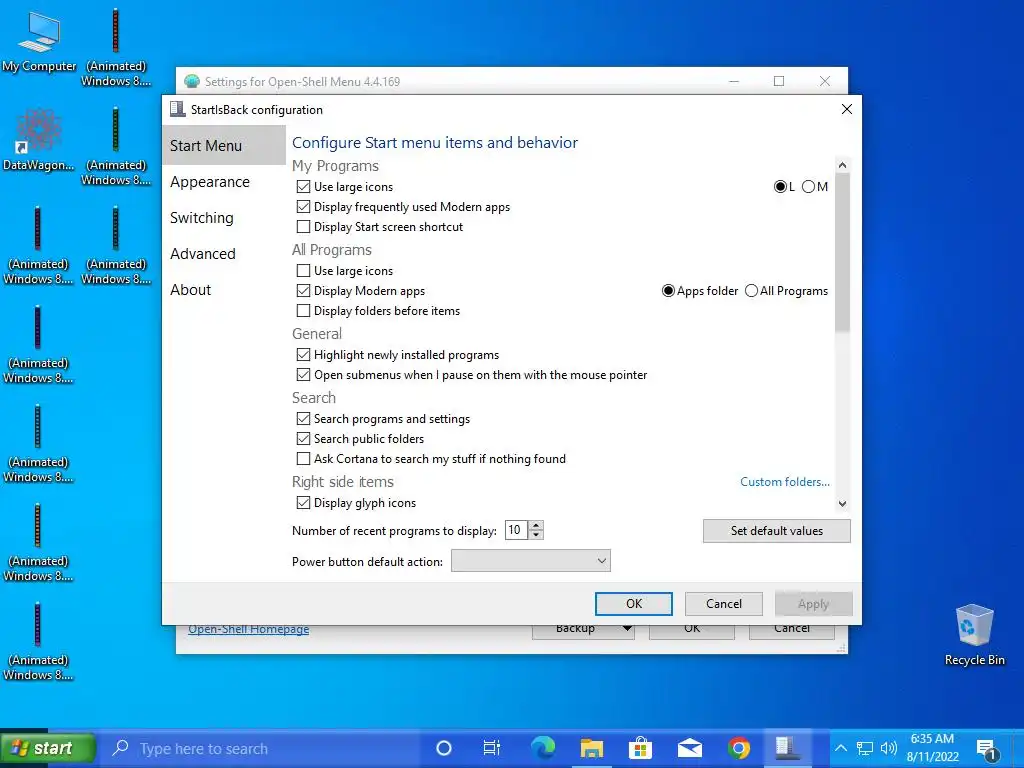Toggle Highlight newly installed programs
1024x768 pixels.
303,355
